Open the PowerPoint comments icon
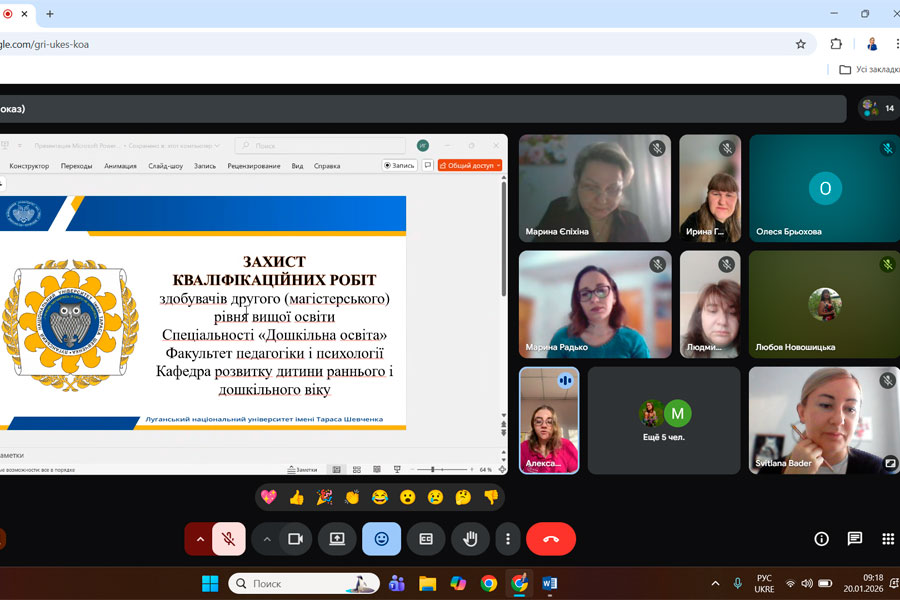The width and height of the screenshot is (900, 600). tap(428, 165)
